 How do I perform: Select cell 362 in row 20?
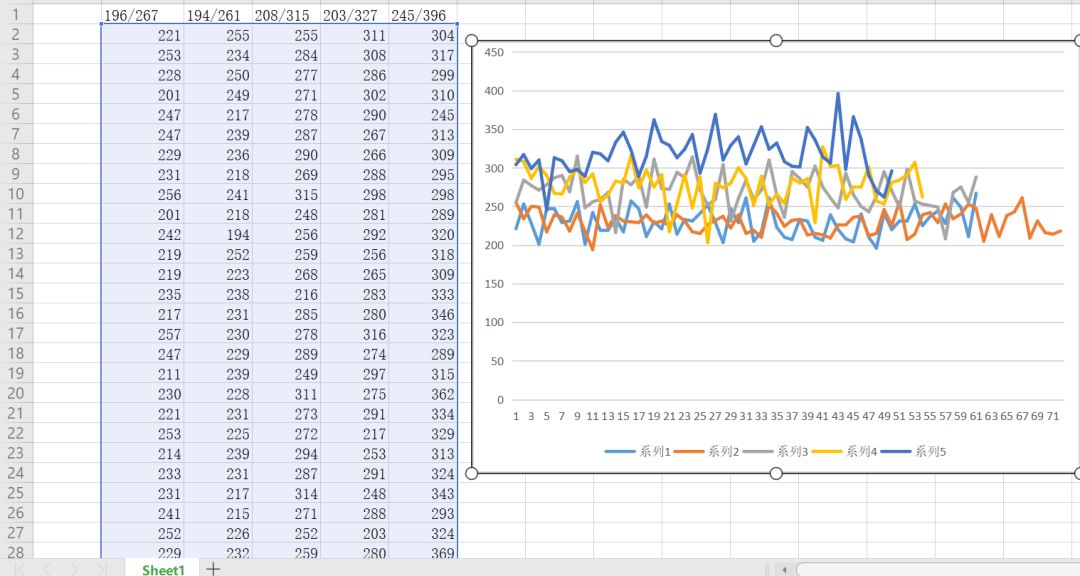coord(423,395)
